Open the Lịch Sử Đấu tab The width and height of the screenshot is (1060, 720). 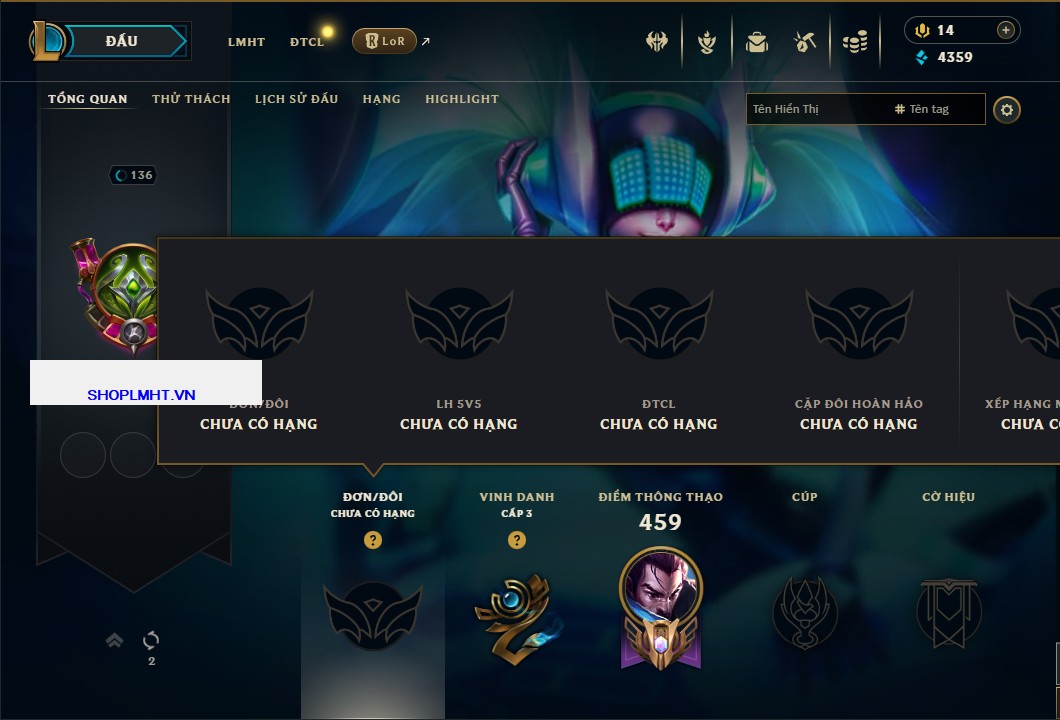[296, 99]
